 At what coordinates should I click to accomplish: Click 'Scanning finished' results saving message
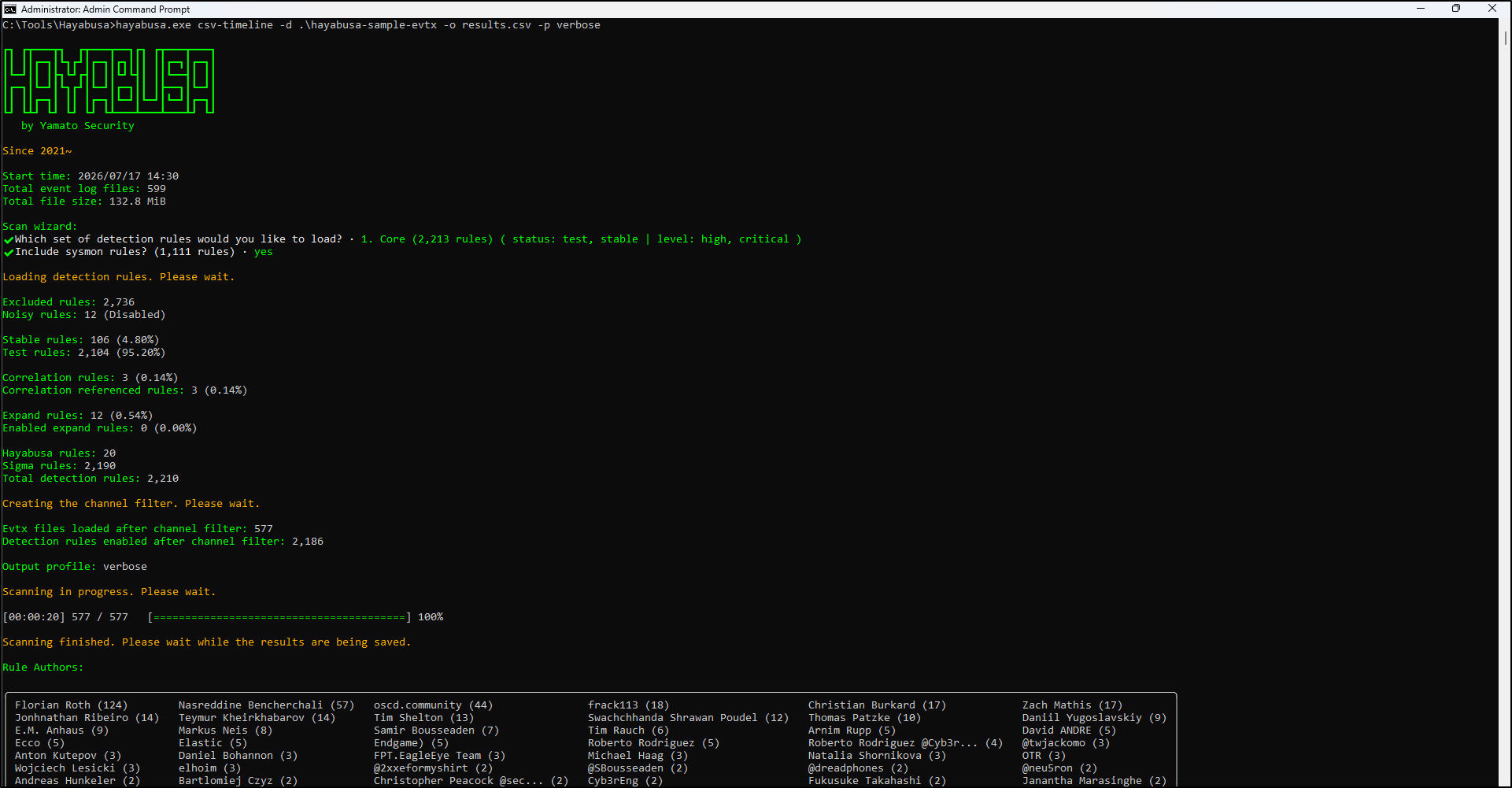click(207, 642)
